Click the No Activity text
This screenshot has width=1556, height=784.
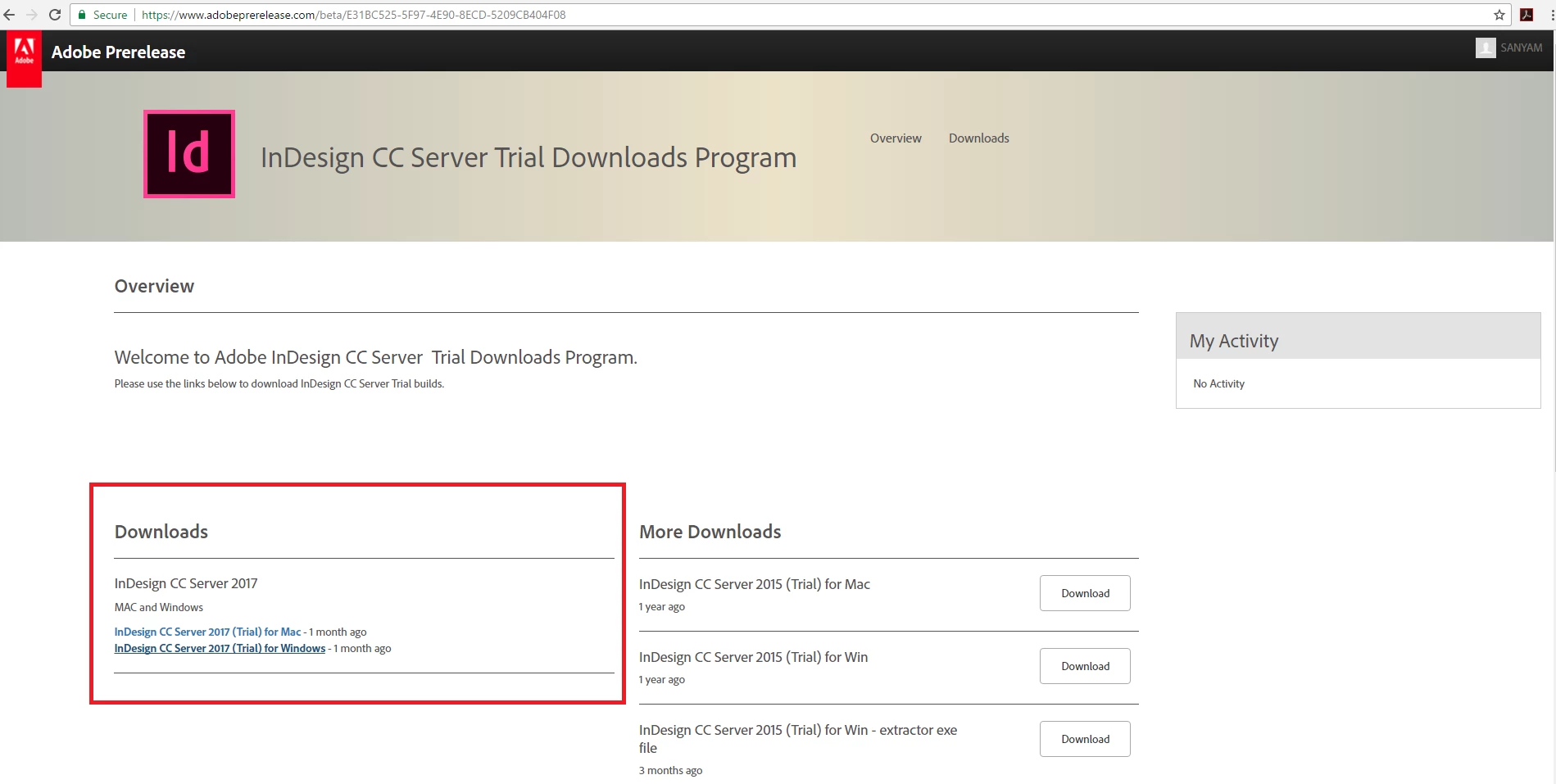click(x=1218, y=383)
